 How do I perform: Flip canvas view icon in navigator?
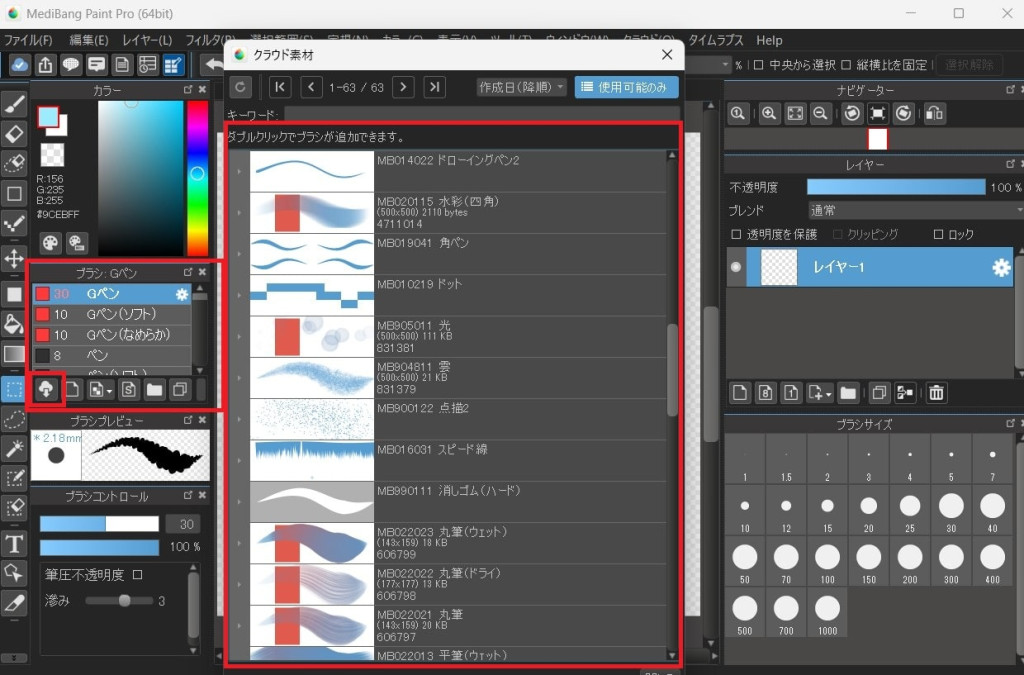click(935, 114)
